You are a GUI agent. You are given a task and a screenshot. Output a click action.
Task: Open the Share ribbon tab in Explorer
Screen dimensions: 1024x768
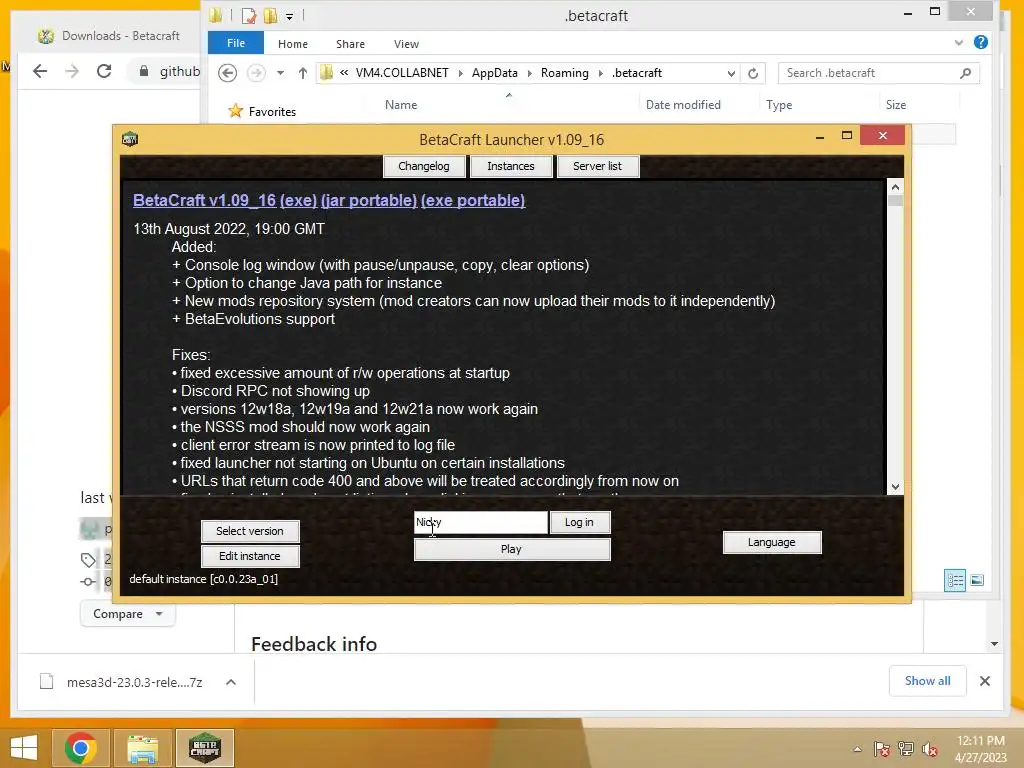point(350,44)
